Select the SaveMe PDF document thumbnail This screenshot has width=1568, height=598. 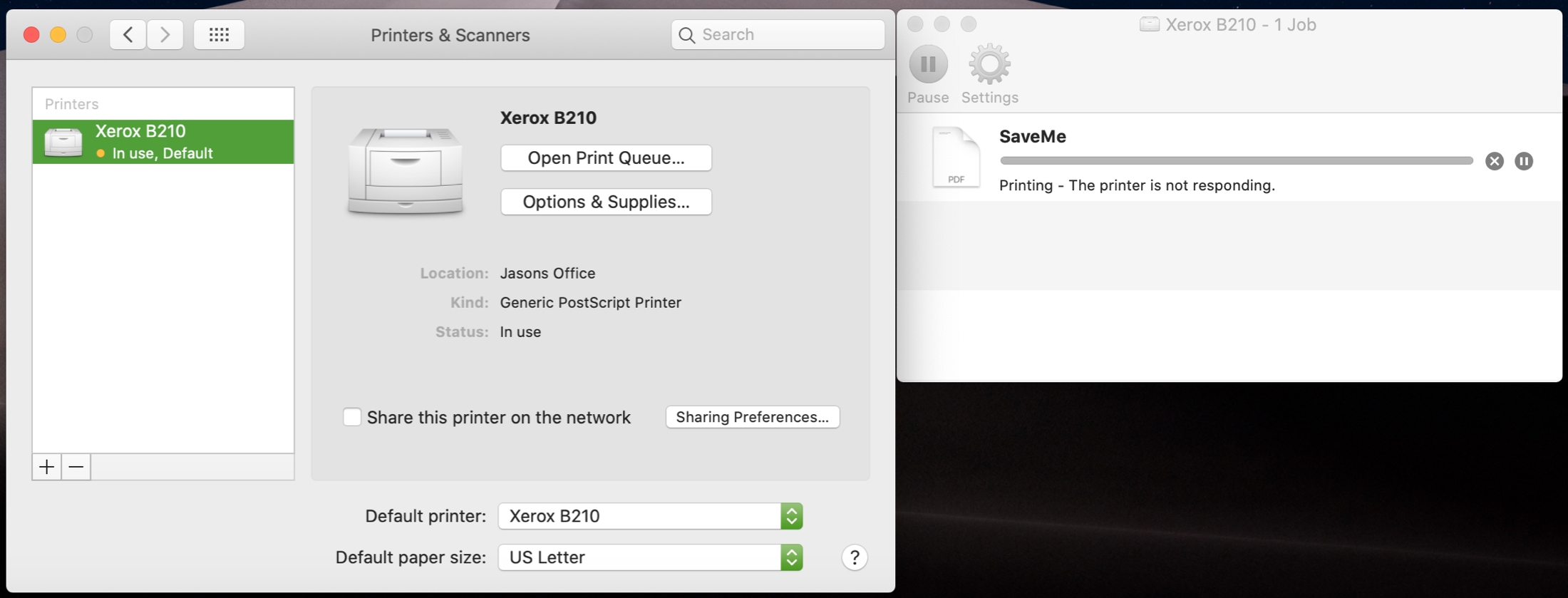956,157
